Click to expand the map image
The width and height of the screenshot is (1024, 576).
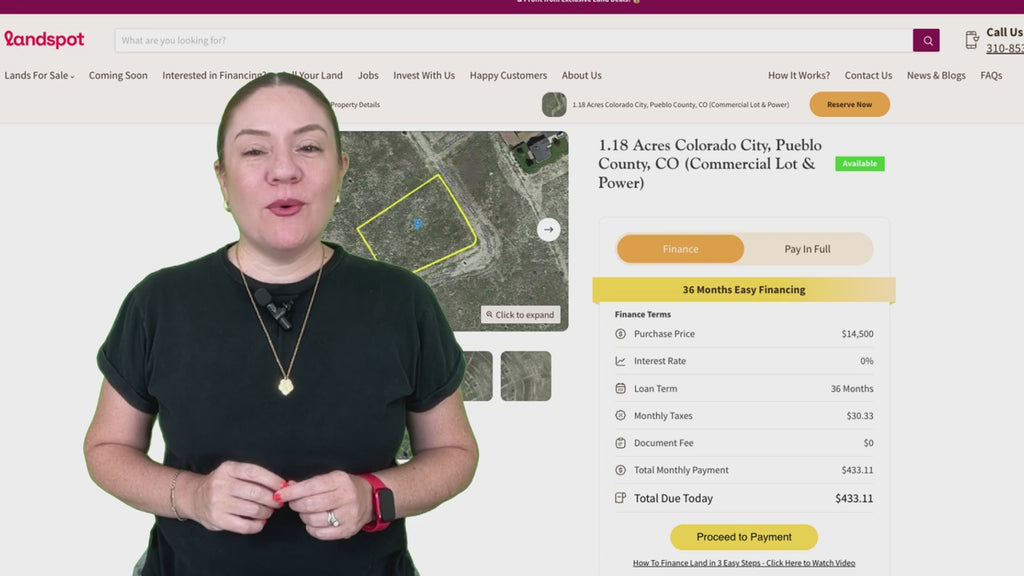pos(519,315)
